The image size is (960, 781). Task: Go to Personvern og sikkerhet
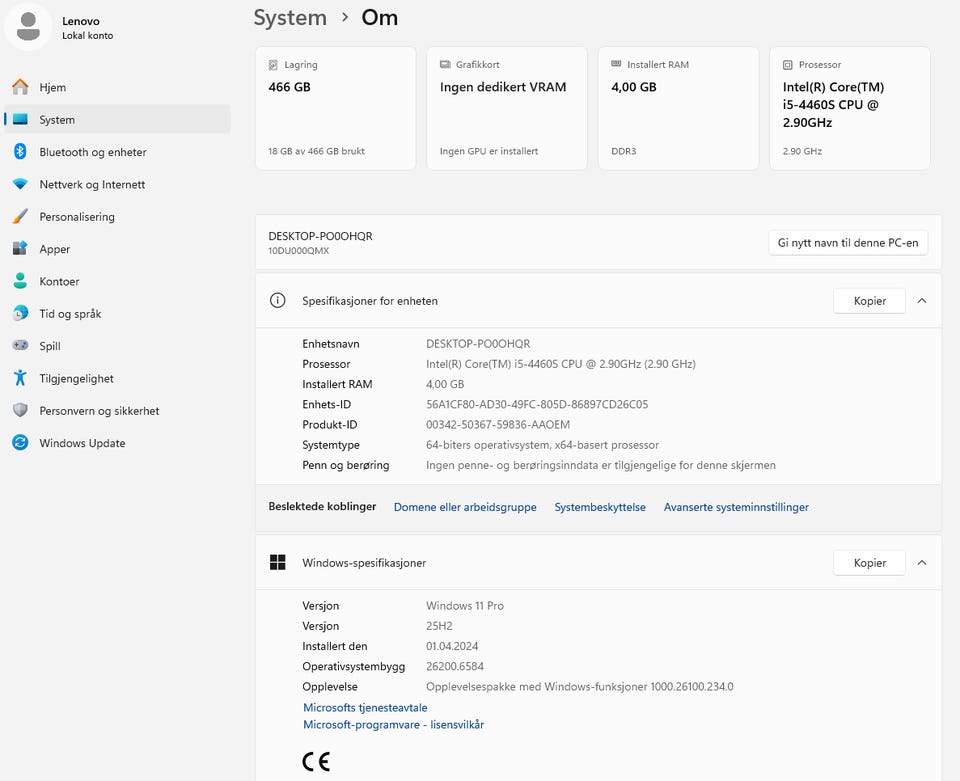click(x=117, y=411)
